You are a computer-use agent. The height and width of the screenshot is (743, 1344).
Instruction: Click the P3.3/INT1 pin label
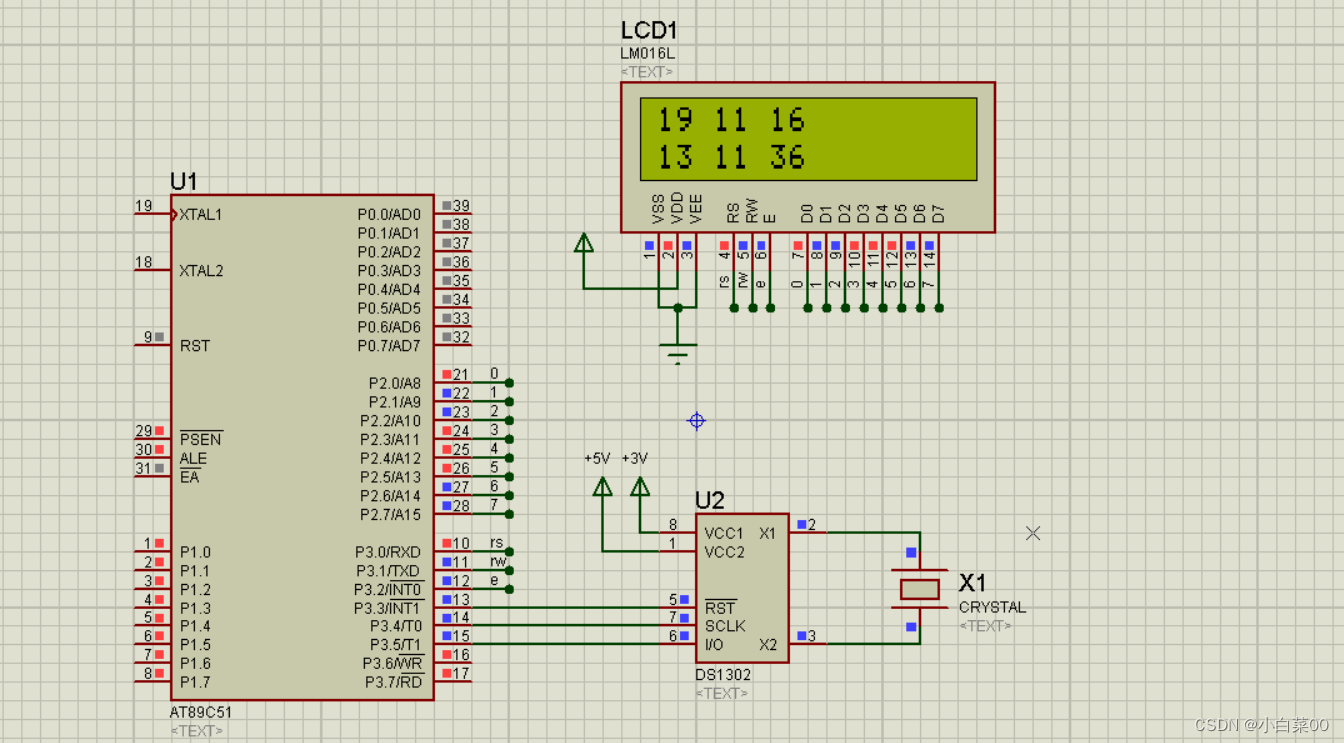(388, 608)
